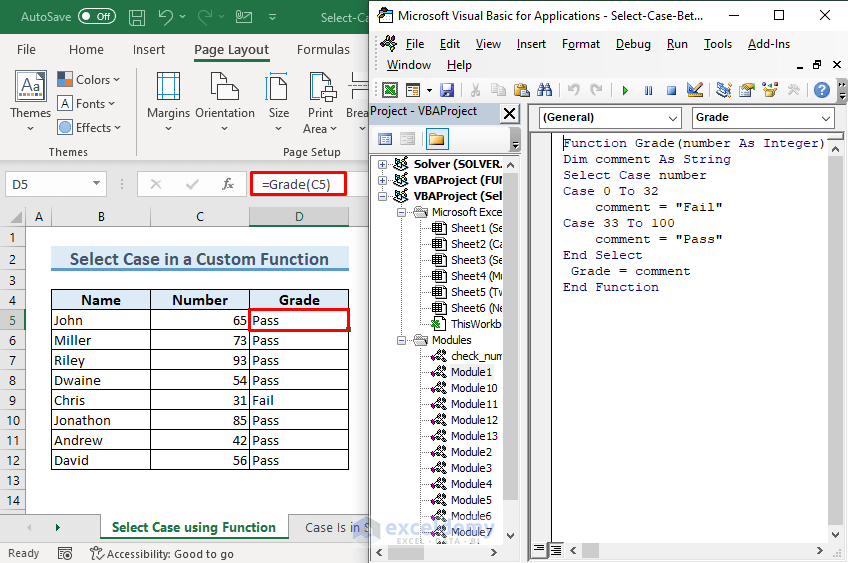Click the code pane vertical scrollbar down arrow

(836, 535)
